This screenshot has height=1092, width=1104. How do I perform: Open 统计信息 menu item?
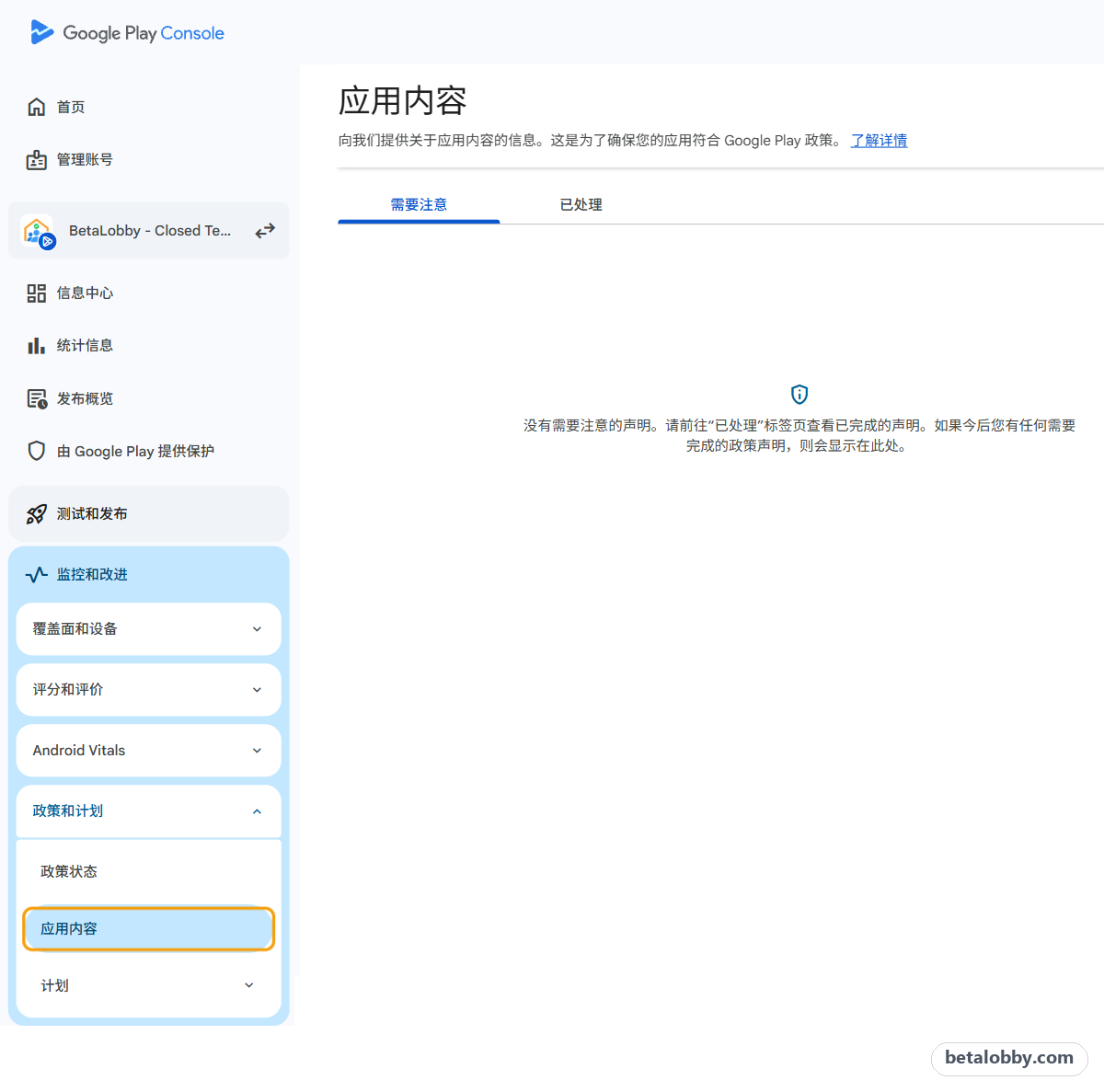pos(149,346)
